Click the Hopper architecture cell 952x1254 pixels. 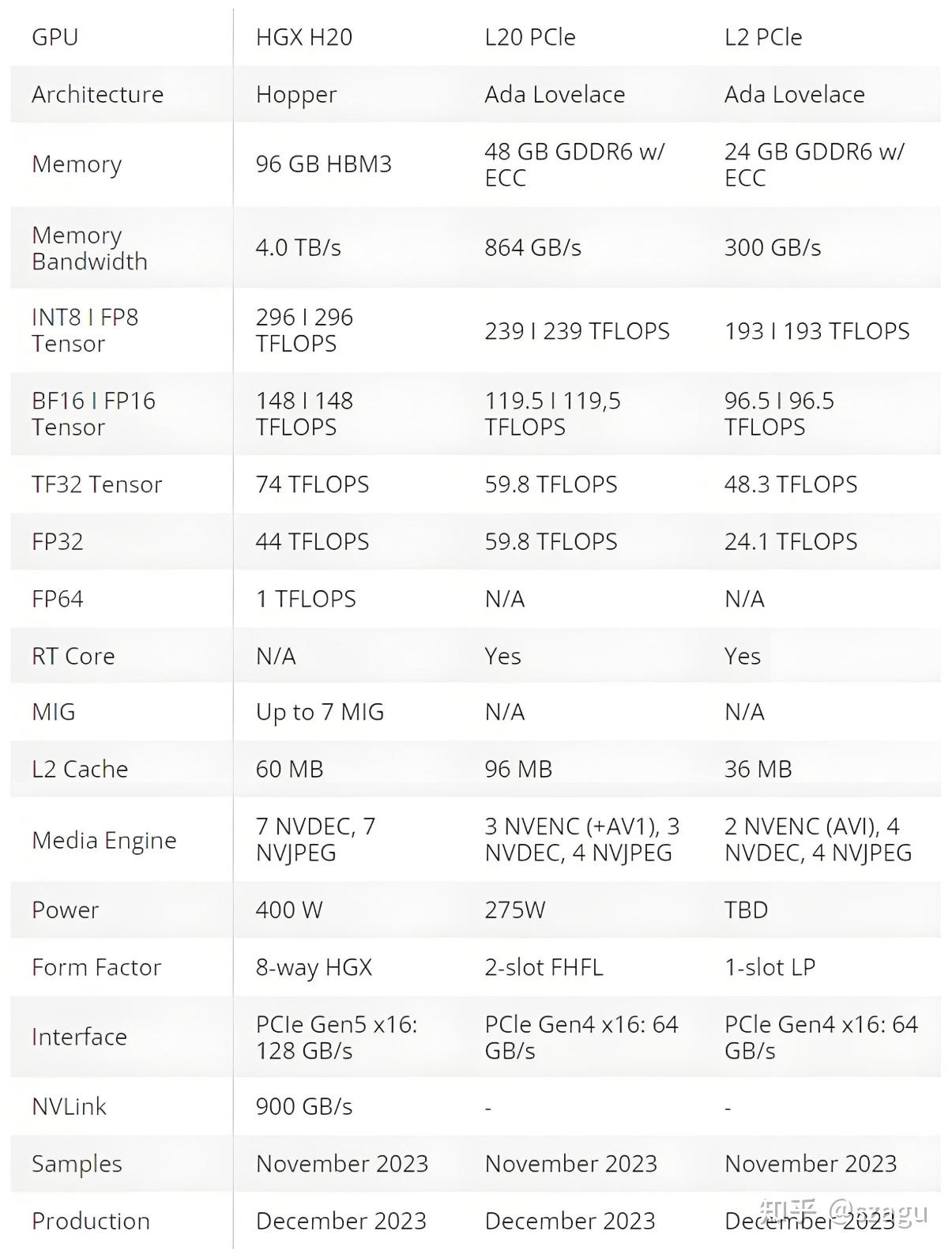pos(295,95)
